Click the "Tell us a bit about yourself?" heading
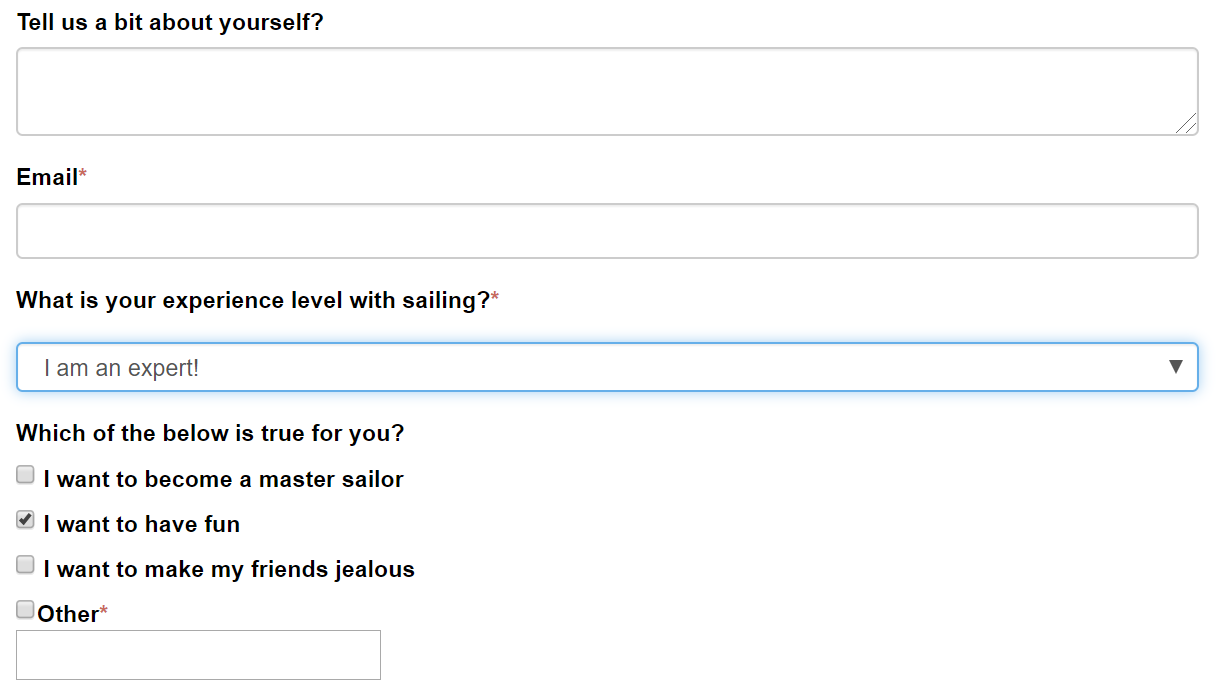The width and height of the screenshot is (1216, 695). point(170,22)
